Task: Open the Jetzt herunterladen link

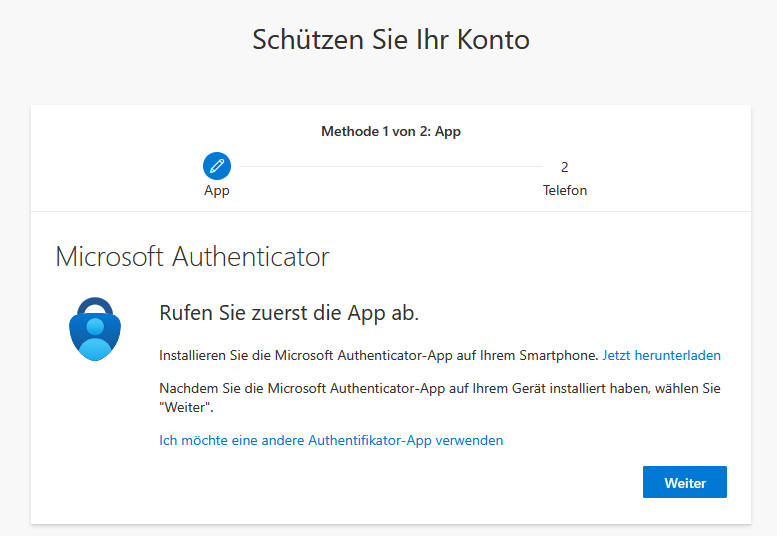Action: click(x=661, y=355)
